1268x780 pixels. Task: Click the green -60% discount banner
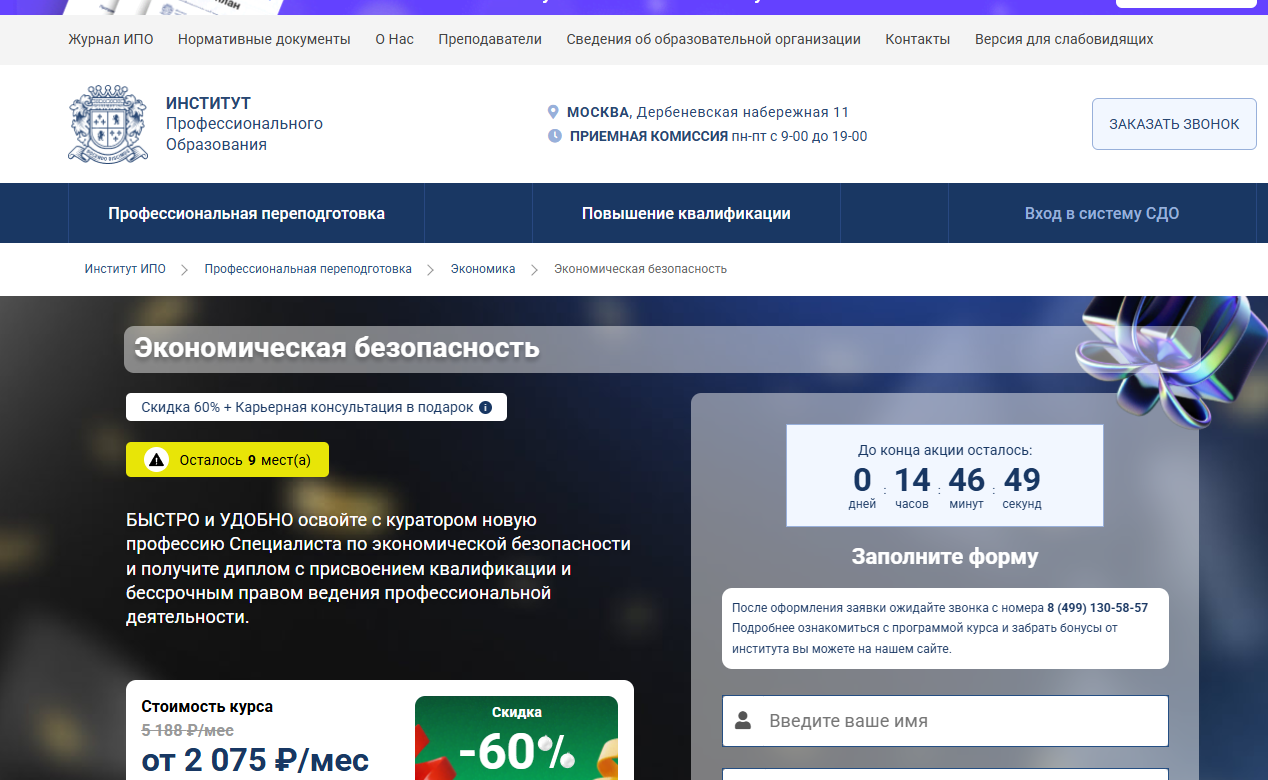coord(516,740)
